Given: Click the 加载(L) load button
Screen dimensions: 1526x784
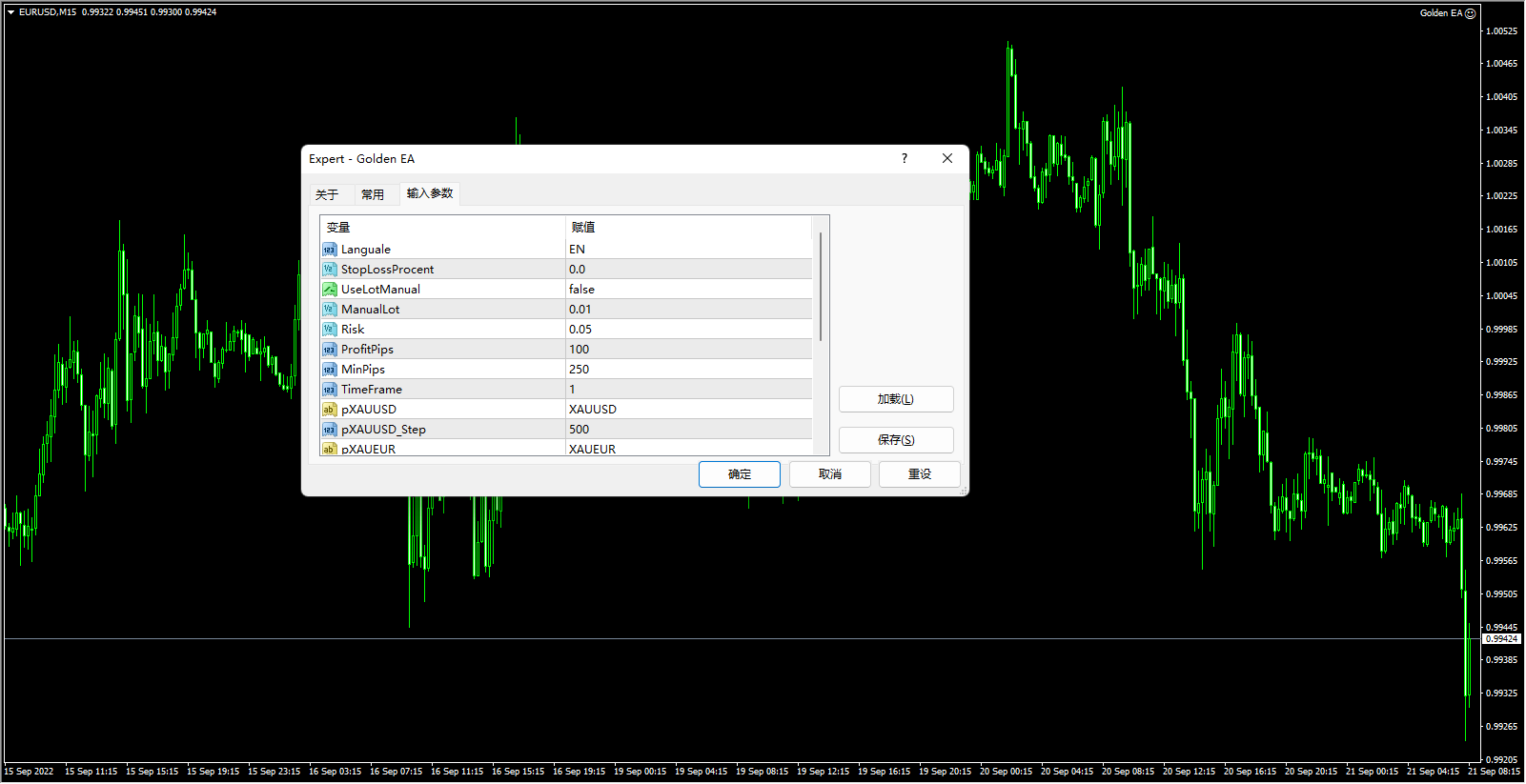Looking at the screenshot, I should coord(895,399).
